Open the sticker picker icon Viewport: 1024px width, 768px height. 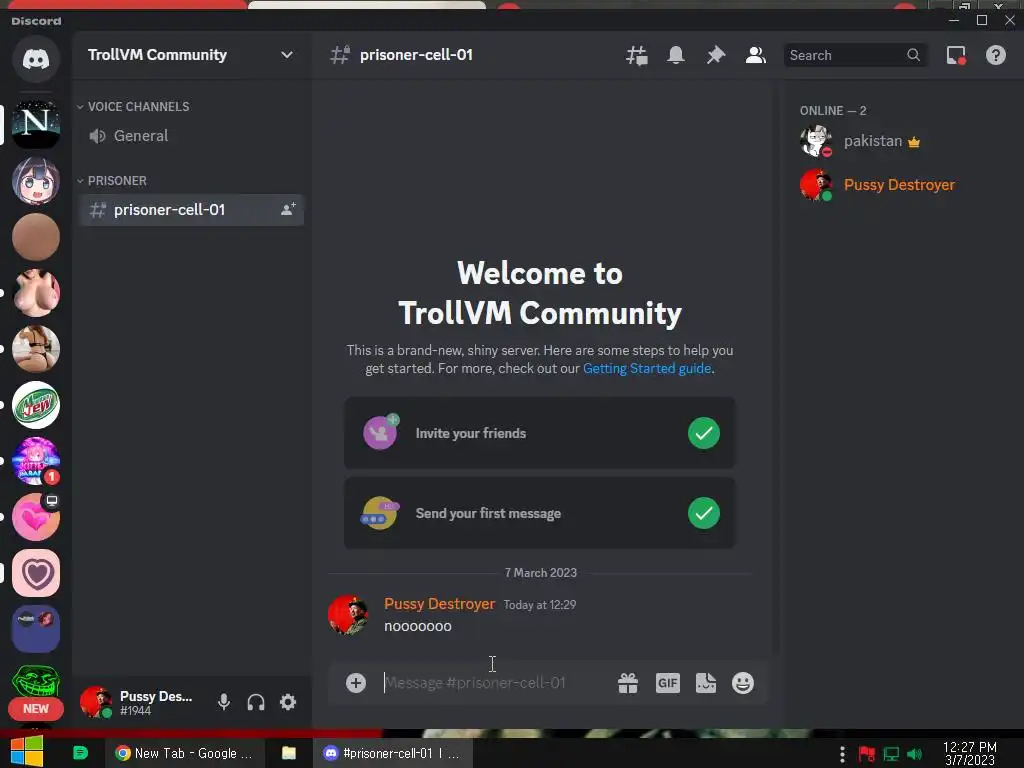[x=706, y=683]
